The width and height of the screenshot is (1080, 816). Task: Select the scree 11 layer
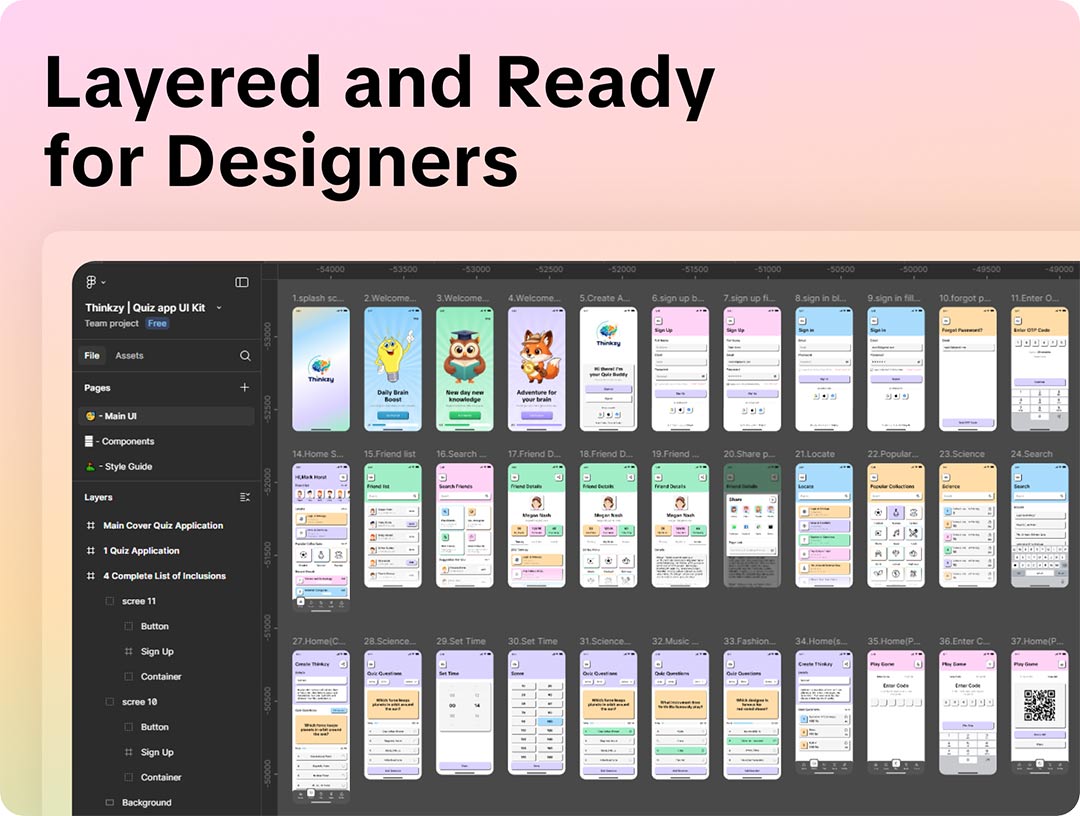point(139,601)
